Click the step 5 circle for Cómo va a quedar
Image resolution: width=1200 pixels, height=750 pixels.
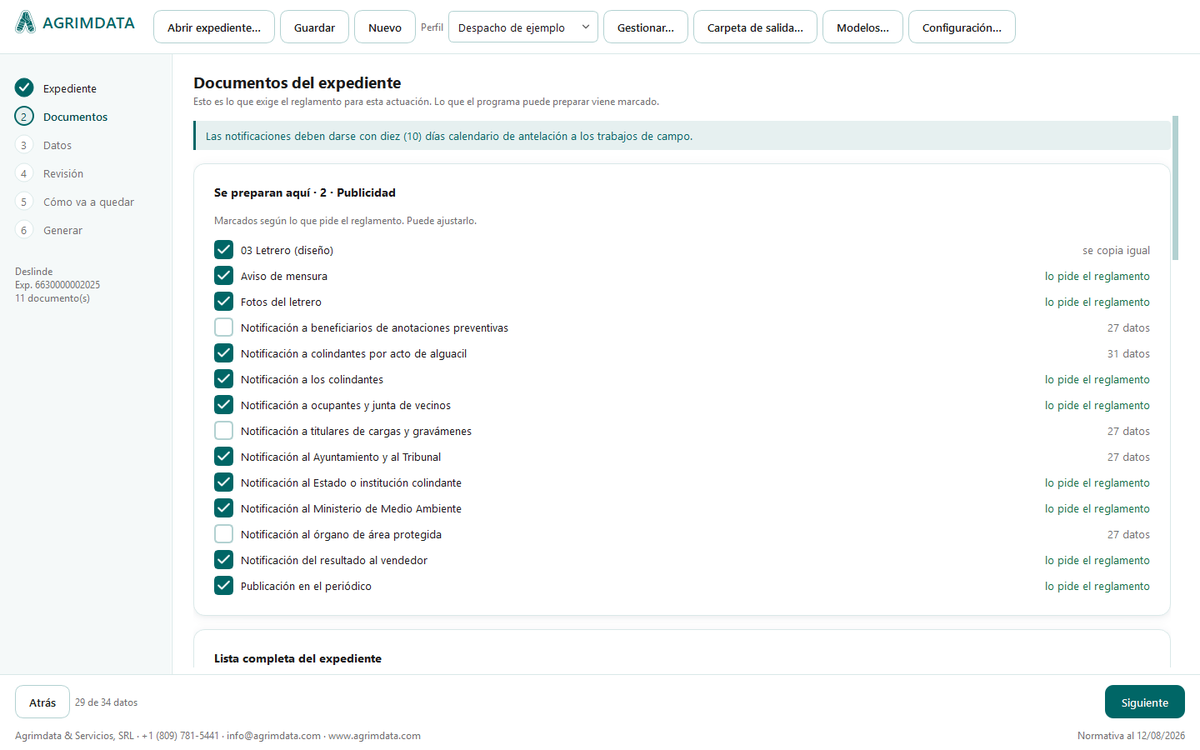(x=25, y=202)
